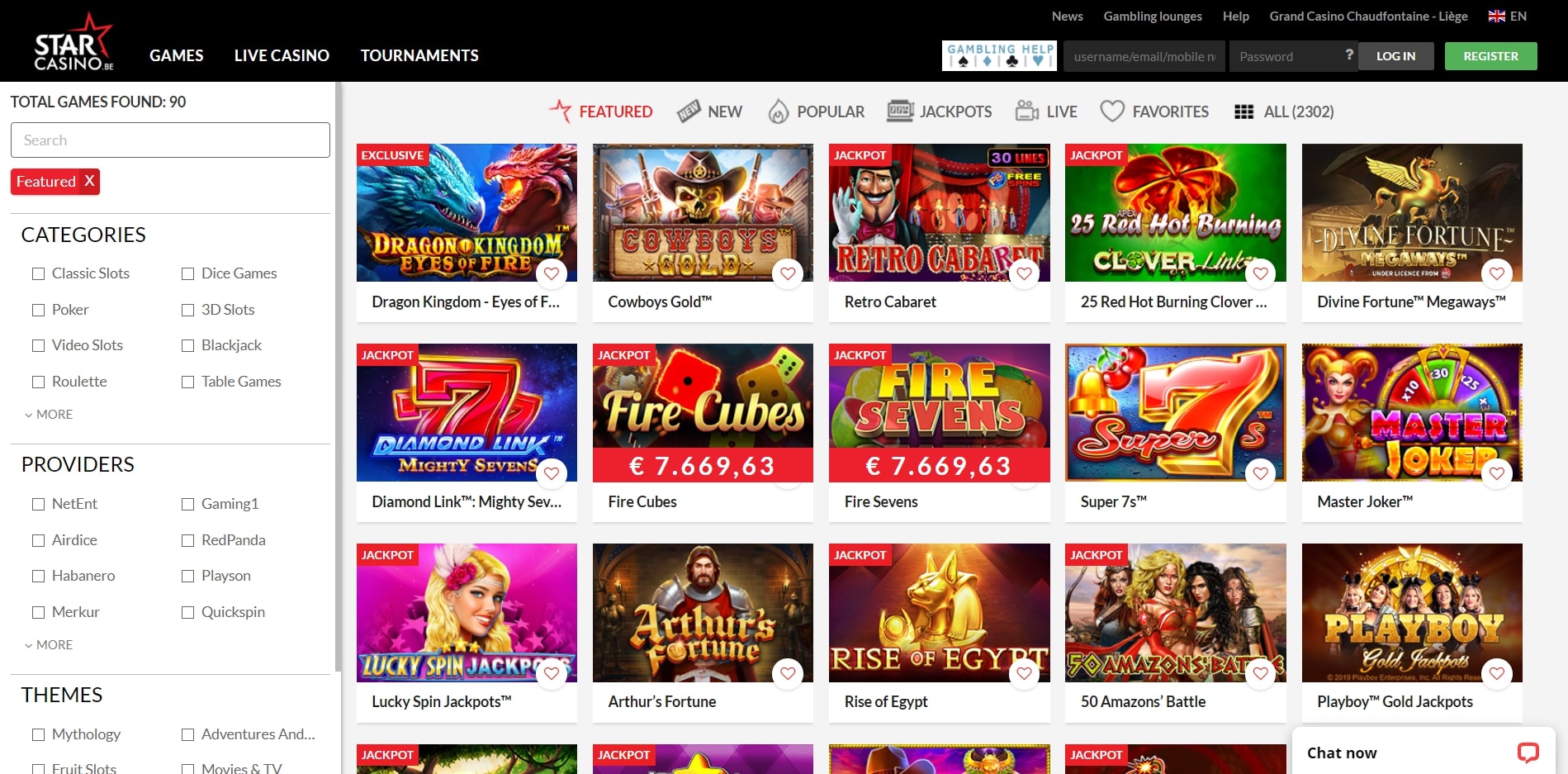
Task: Expand MORE under Providers
Action: 49,645
